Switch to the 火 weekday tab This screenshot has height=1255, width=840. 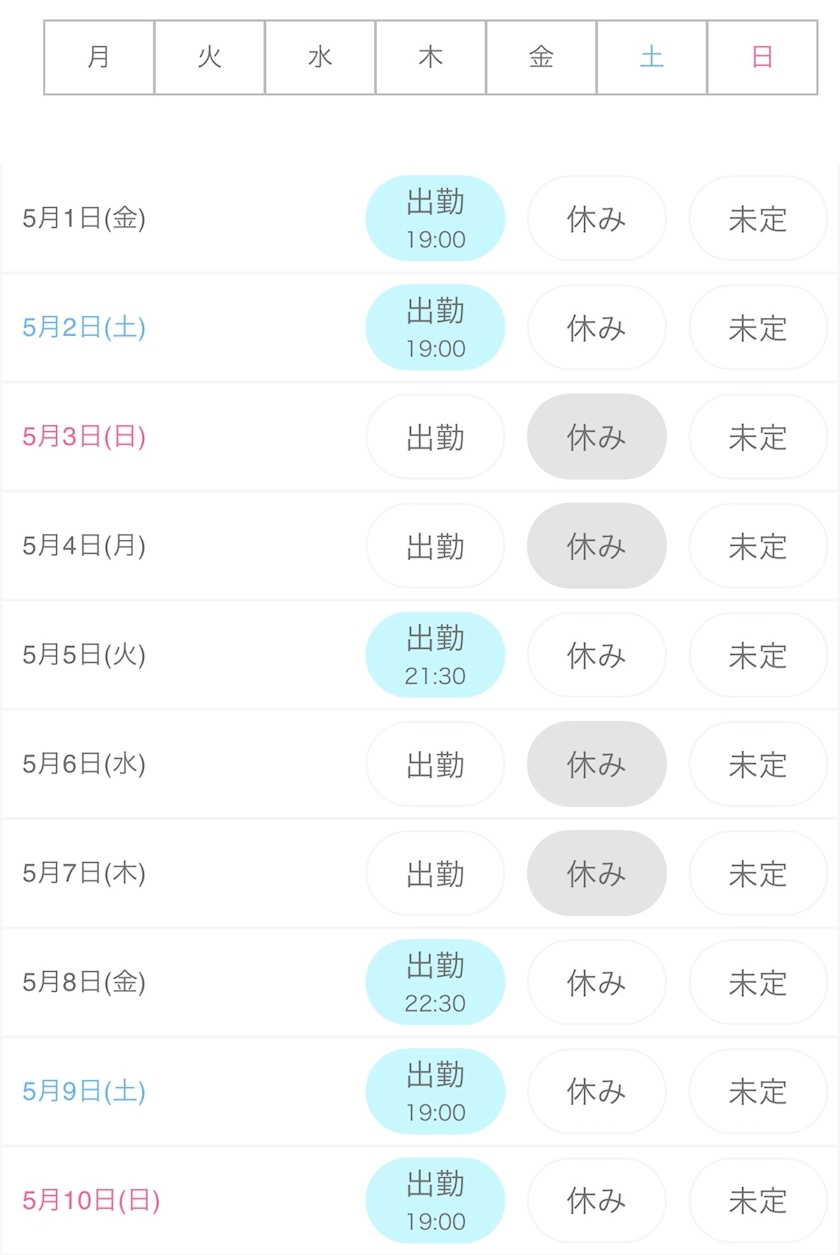point(209,57)
